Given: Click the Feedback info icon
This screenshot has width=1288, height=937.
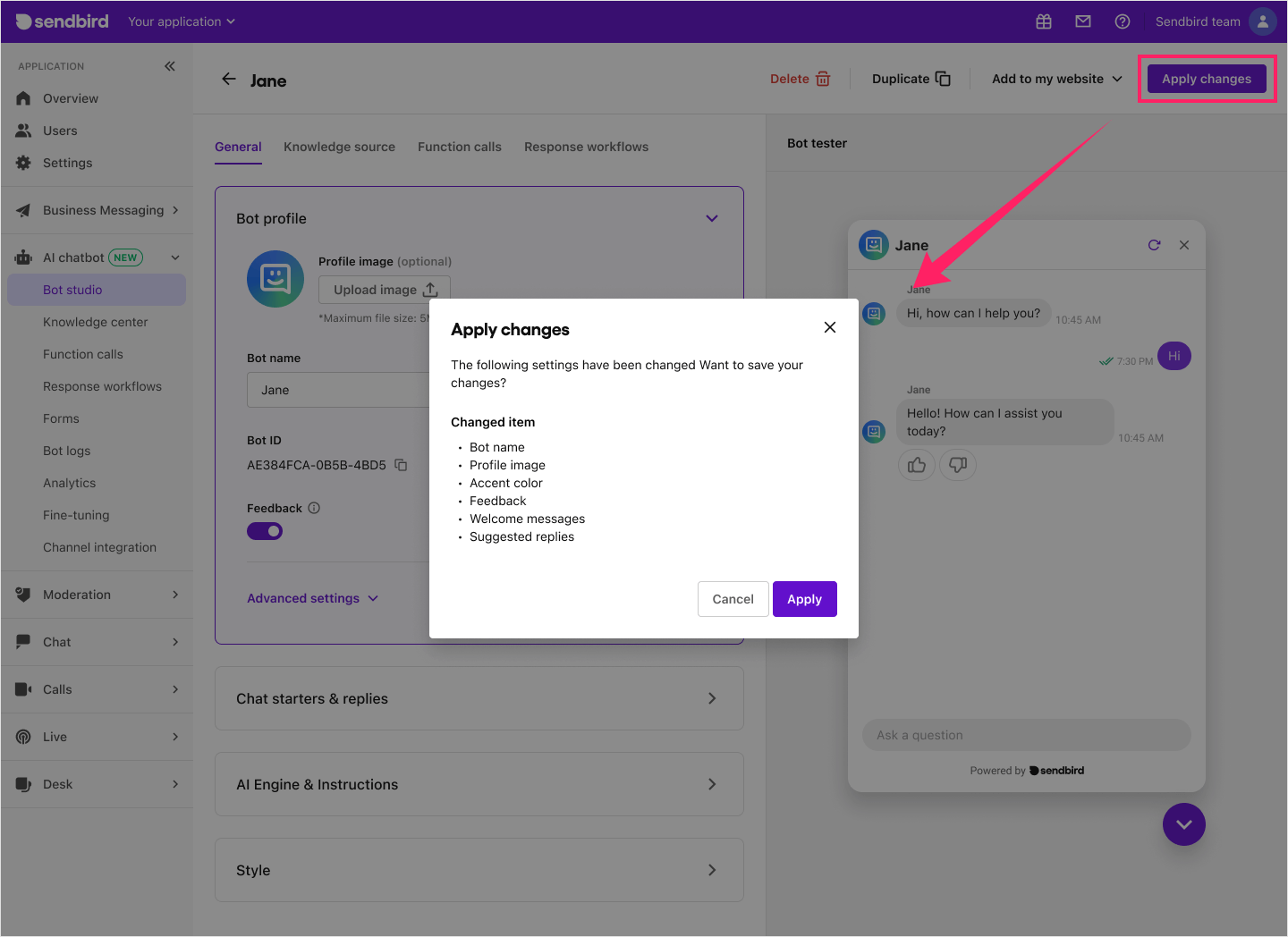Looking at the screenshot, I should pos(314,508).
